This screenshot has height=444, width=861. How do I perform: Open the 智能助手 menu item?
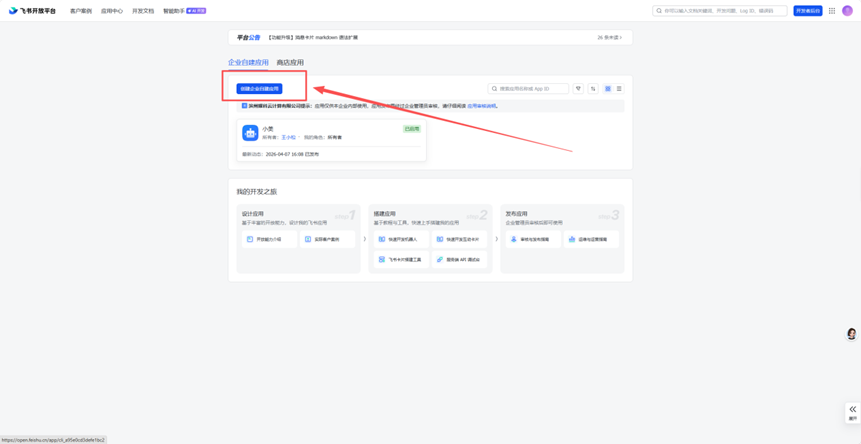click(x=184, y=11)
